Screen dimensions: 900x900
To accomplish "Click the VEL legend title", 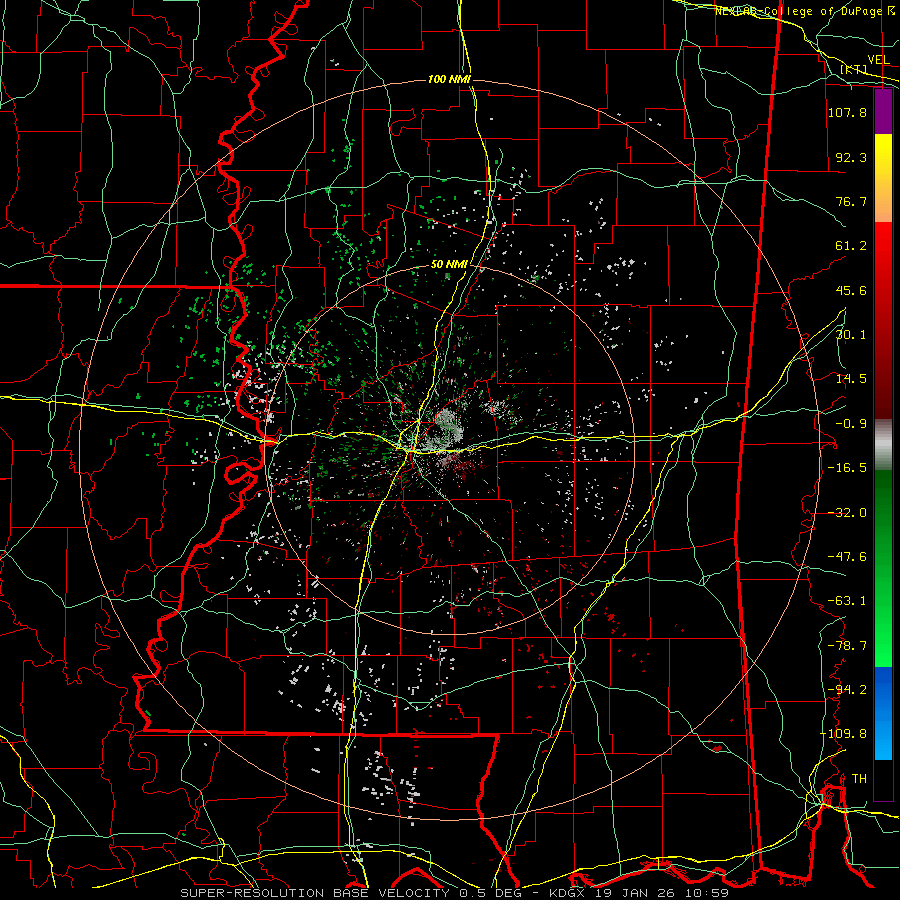I will (x=878, y=60).
